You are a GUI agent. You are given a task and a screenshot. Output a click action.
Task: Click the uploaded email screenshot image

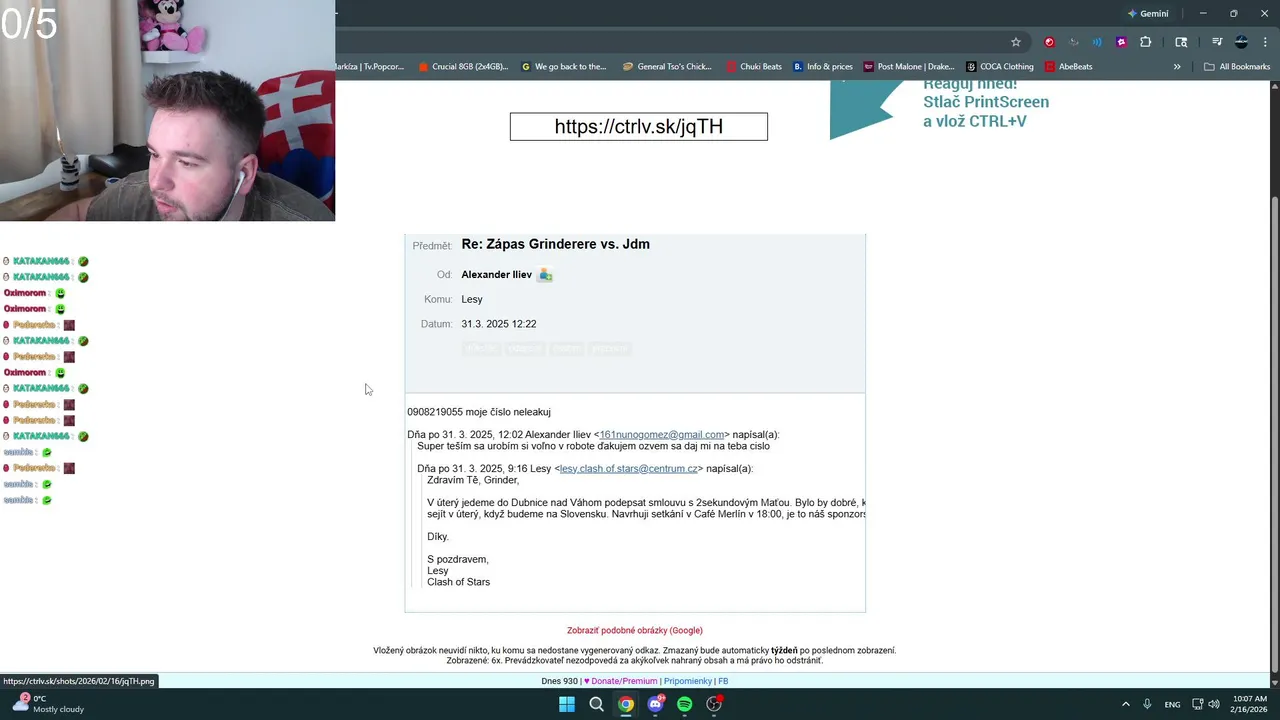[635, 422]
